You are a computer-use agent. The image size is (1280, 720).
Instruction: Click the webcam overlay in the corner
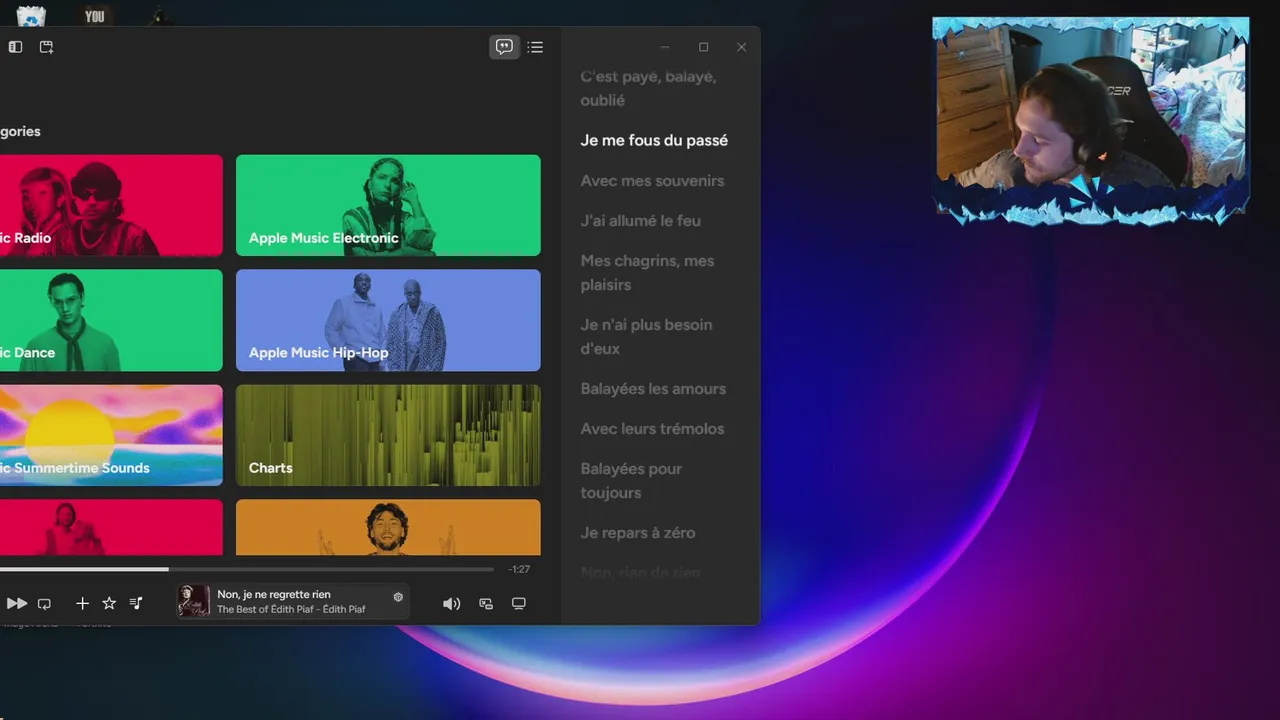(x=1091, y=120)
